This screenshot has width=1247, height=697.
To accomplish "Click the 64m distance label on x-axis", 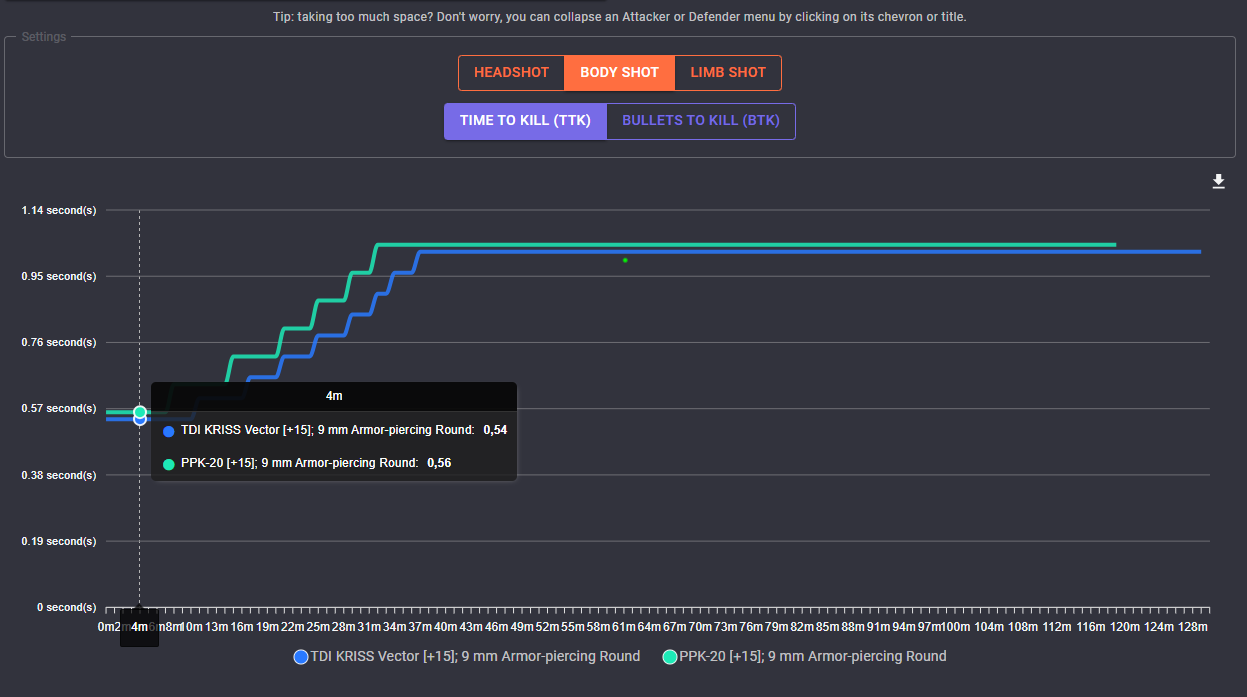I will (650, 627).
